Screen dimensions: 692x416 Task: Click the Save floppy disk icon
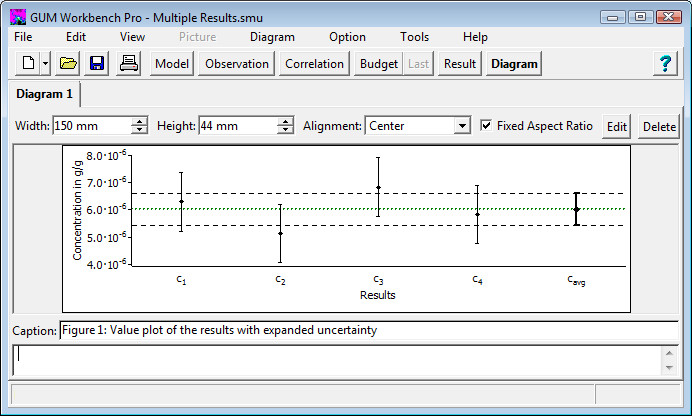[97, 64]
